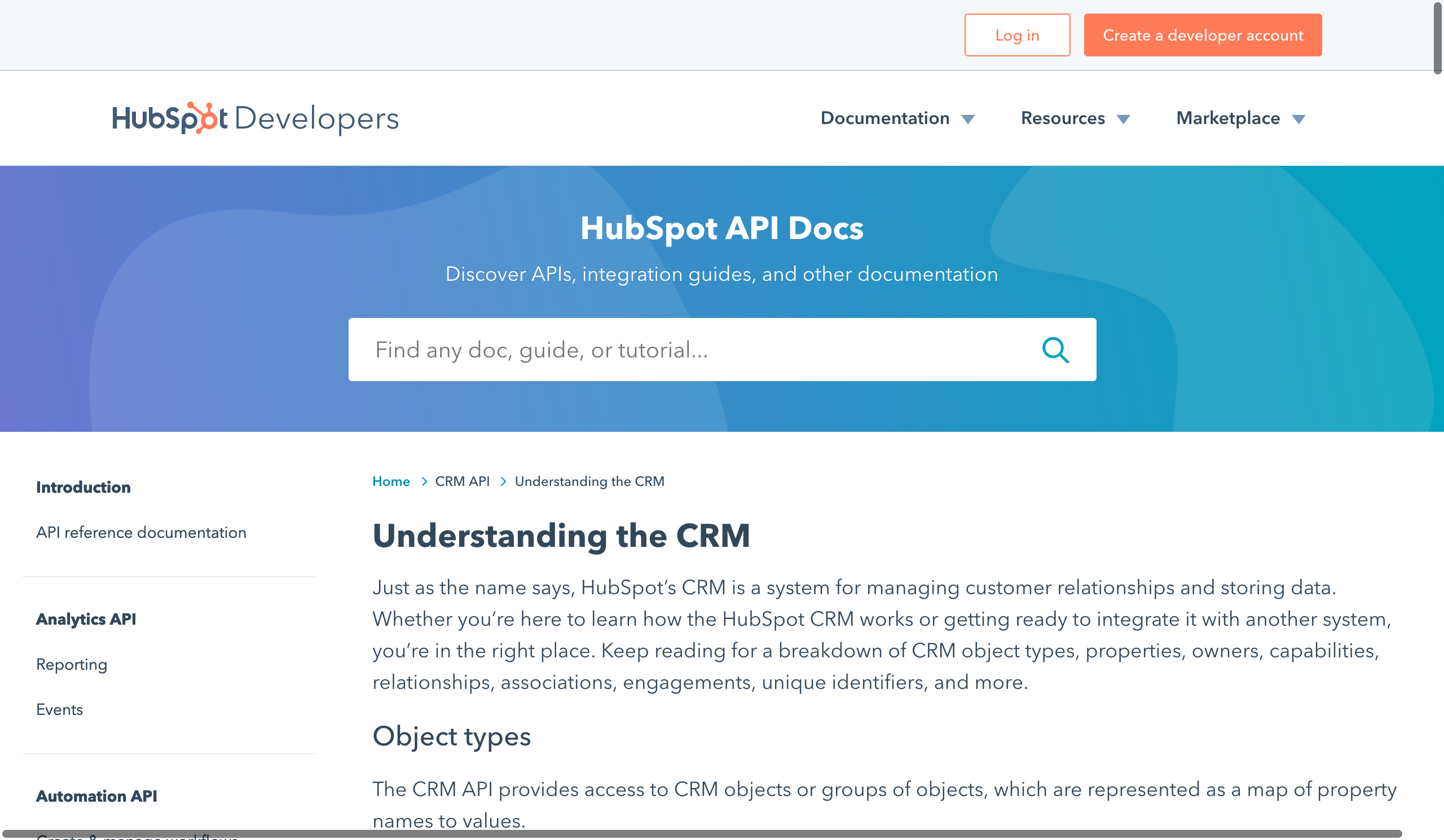Go to Home breadcrumb link

point(391,481)
